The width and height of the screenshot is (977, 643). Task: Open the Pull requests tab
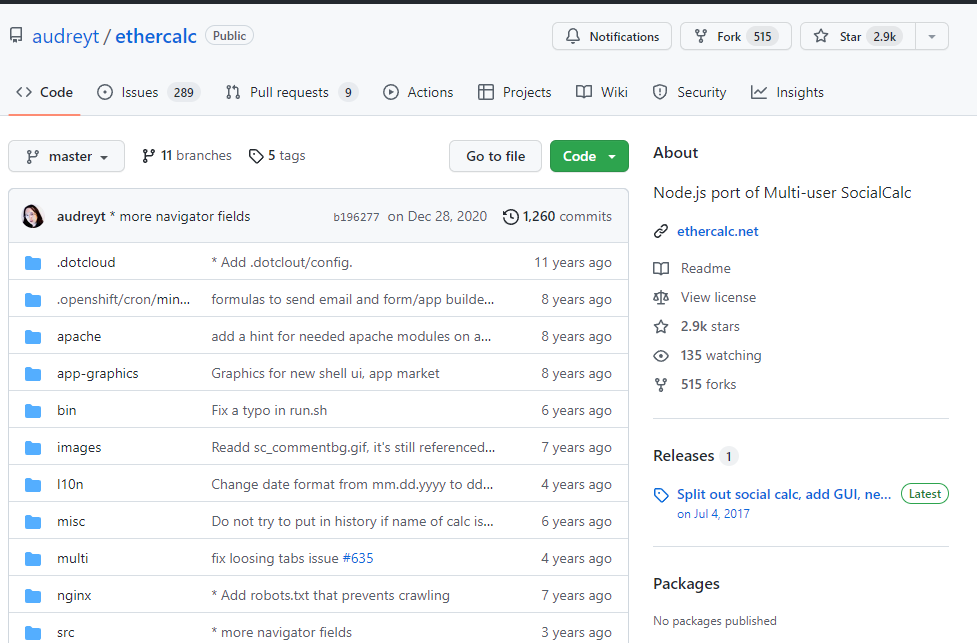292,92
